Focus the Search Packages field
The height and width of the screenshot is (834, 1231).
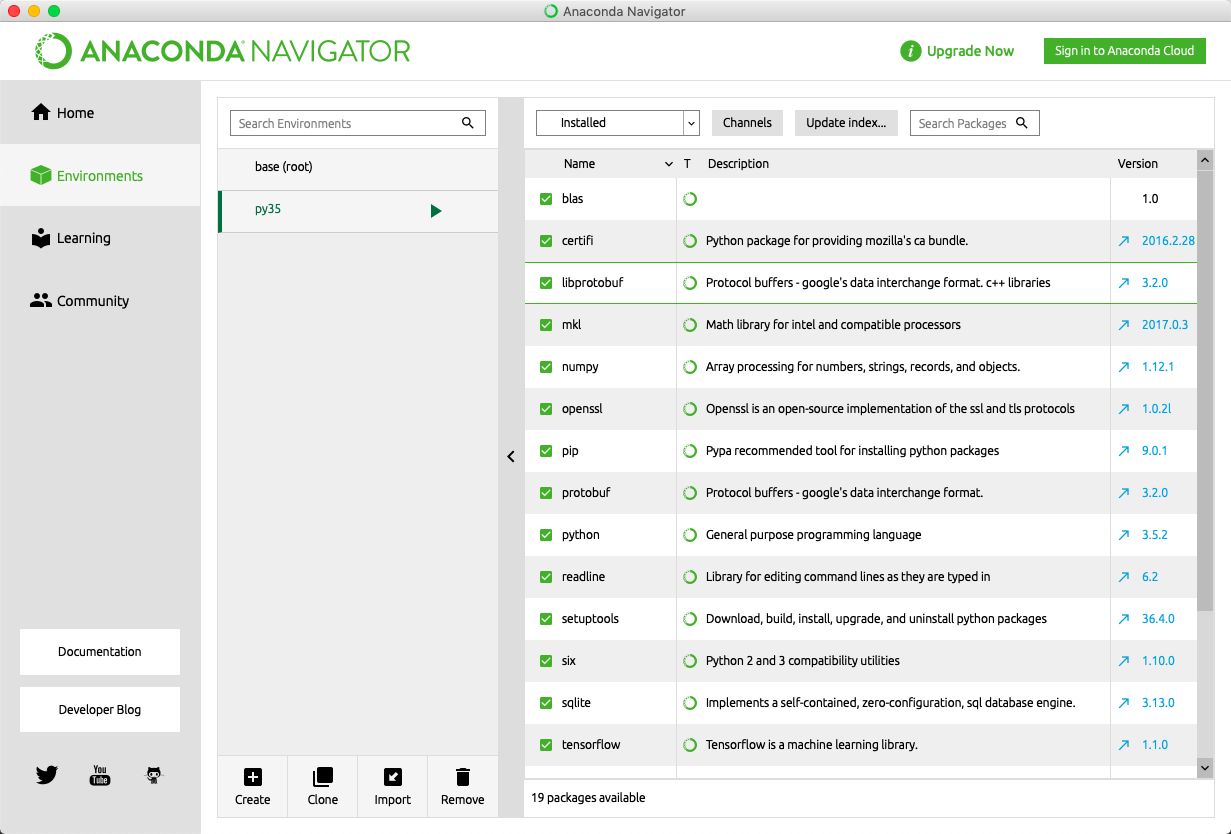point(975,123)
